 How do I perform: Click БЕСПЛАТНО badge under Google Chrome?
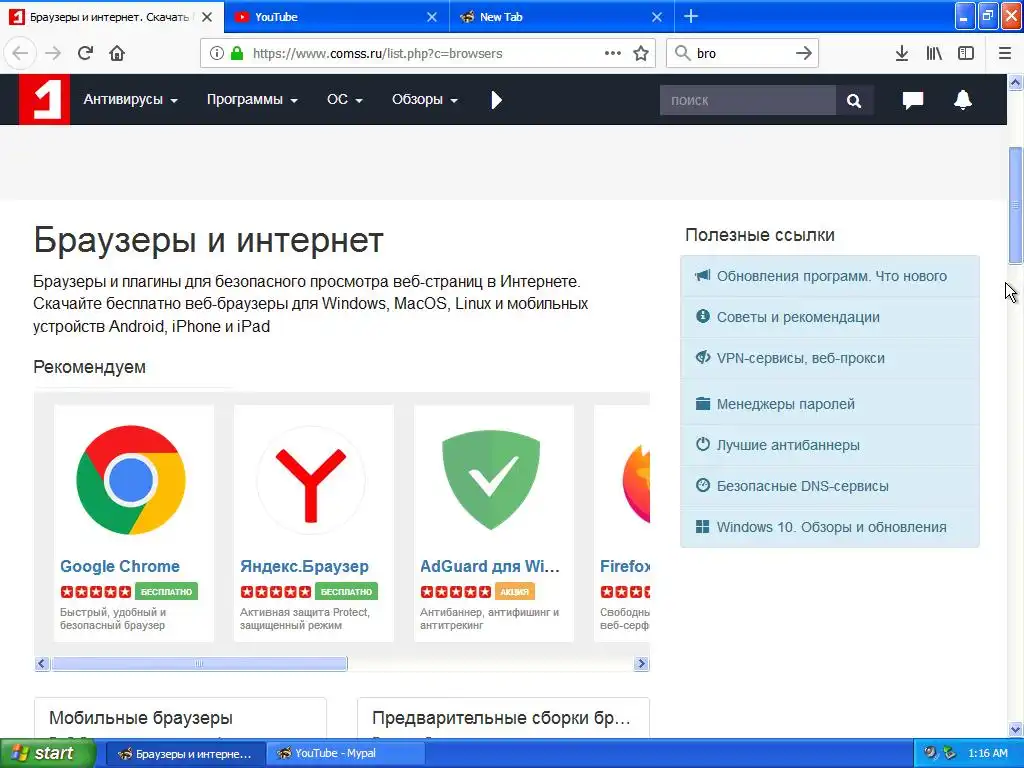tap(167, 592)
